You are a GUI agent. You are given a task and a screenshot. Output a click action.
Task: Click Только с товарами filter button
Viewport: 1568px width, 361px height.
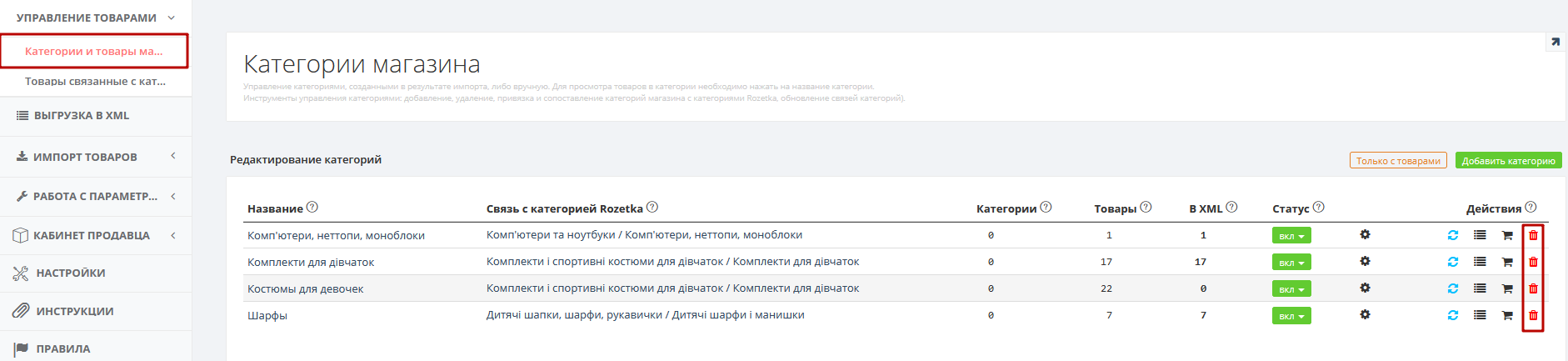tap(1398, 161)
